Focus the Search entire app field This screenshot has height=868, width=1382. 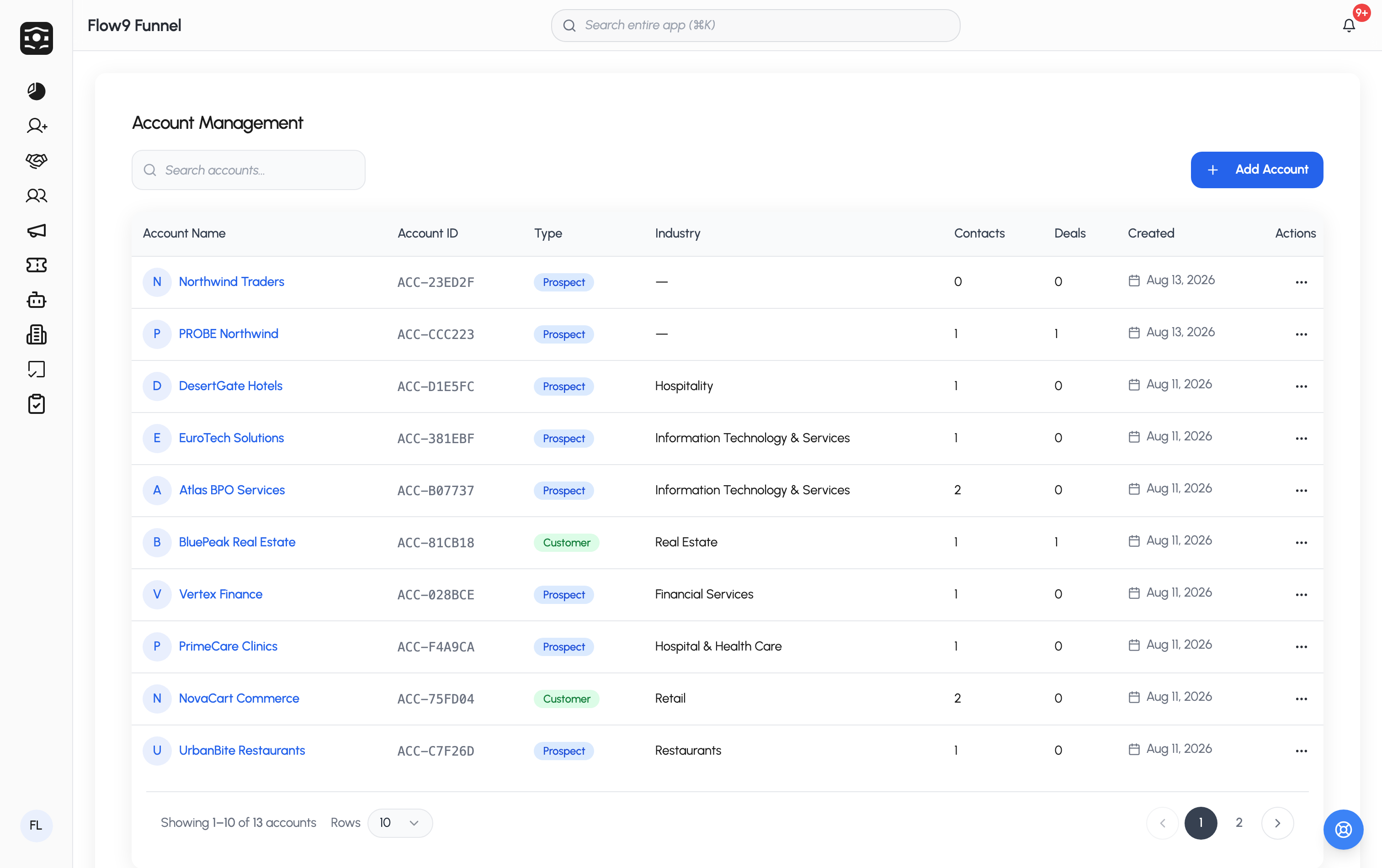755,25
